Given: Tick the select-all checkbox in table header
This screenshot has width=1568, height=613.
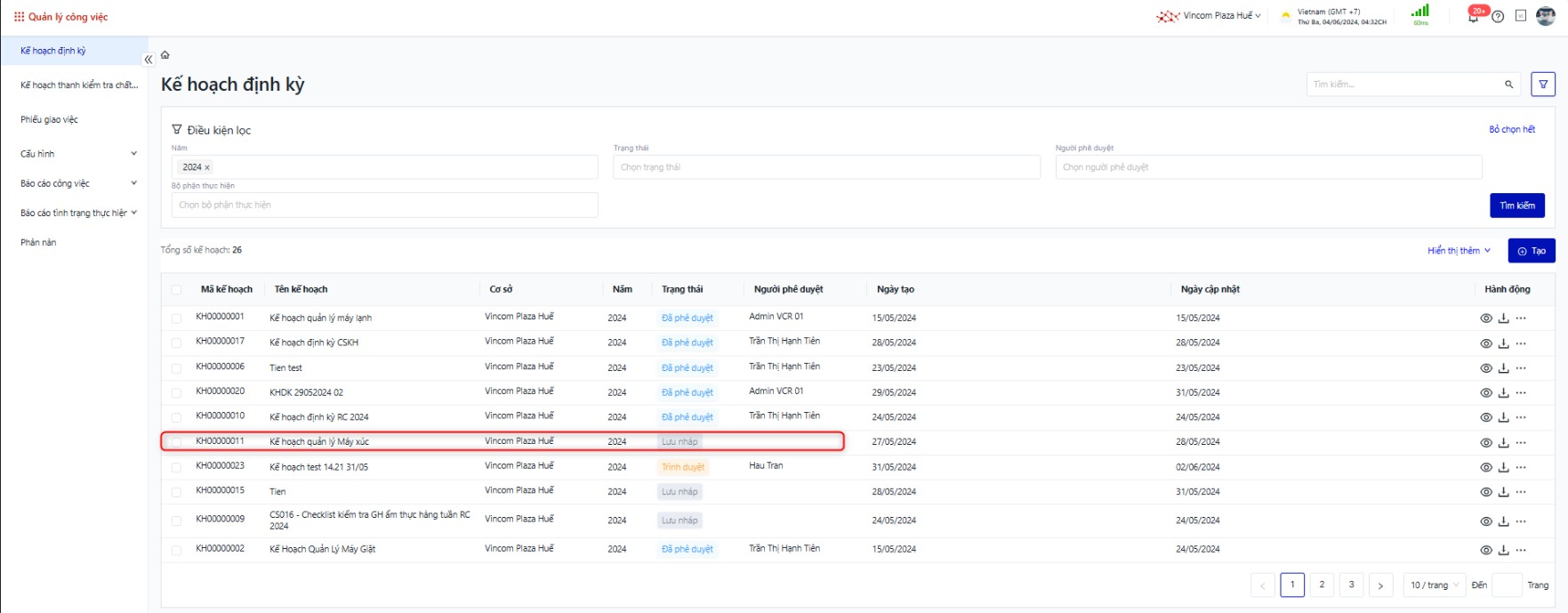Looking at the screenshot, I should (x=176, y=290).
